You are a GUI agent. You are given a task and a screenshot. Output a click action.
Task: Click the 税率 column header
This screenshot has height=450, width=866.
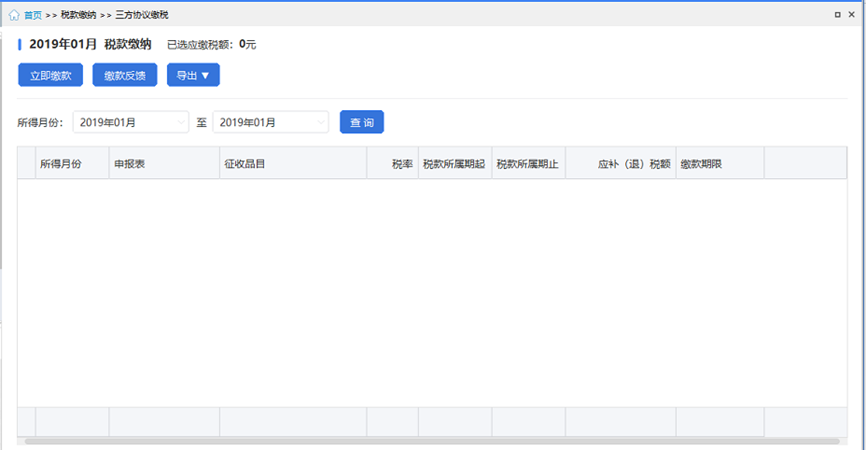pyautogui.click(x=402, y=163)
